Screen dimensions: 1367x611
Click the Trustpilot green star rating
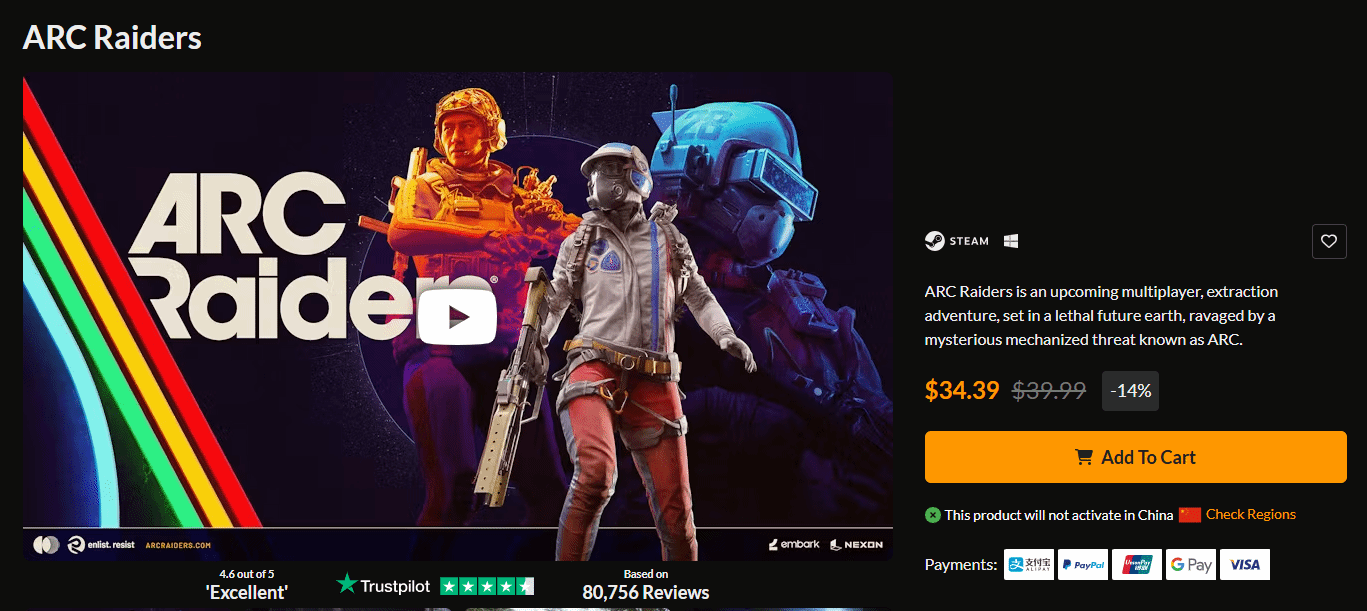[487, 586]
